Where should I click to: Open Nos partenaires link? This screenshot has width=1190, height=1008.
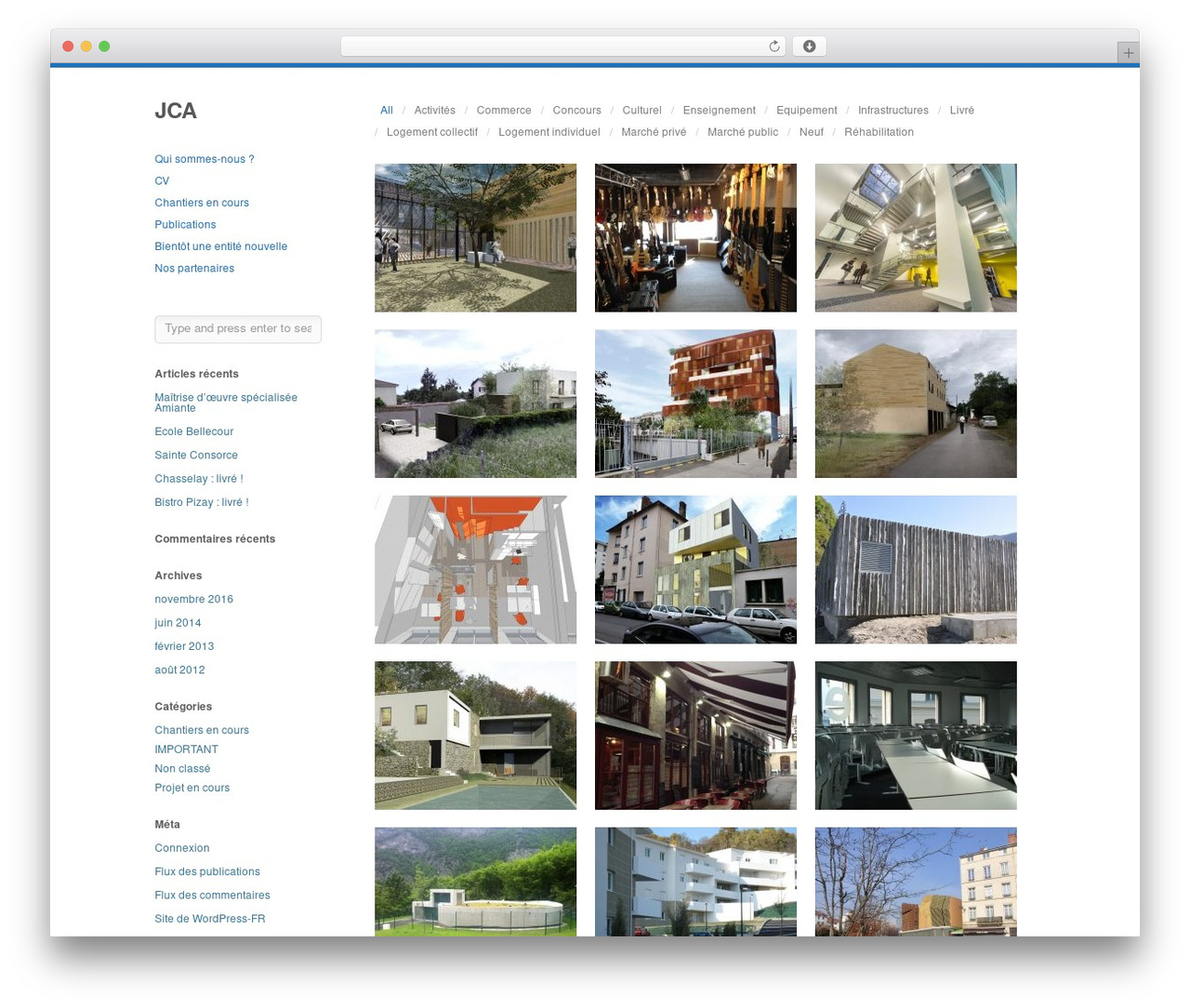pyautogui.click(x=194, y=269)
